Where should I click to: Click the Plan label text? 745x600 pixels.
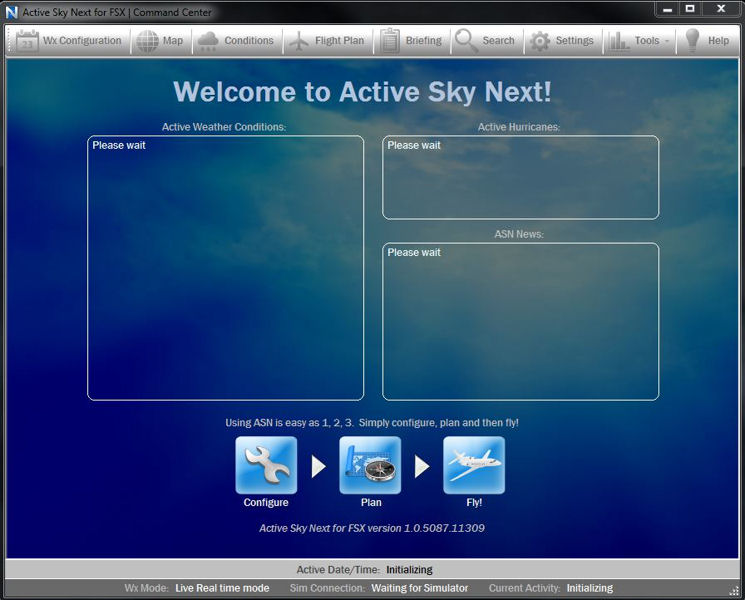click(x=371, y=503)
